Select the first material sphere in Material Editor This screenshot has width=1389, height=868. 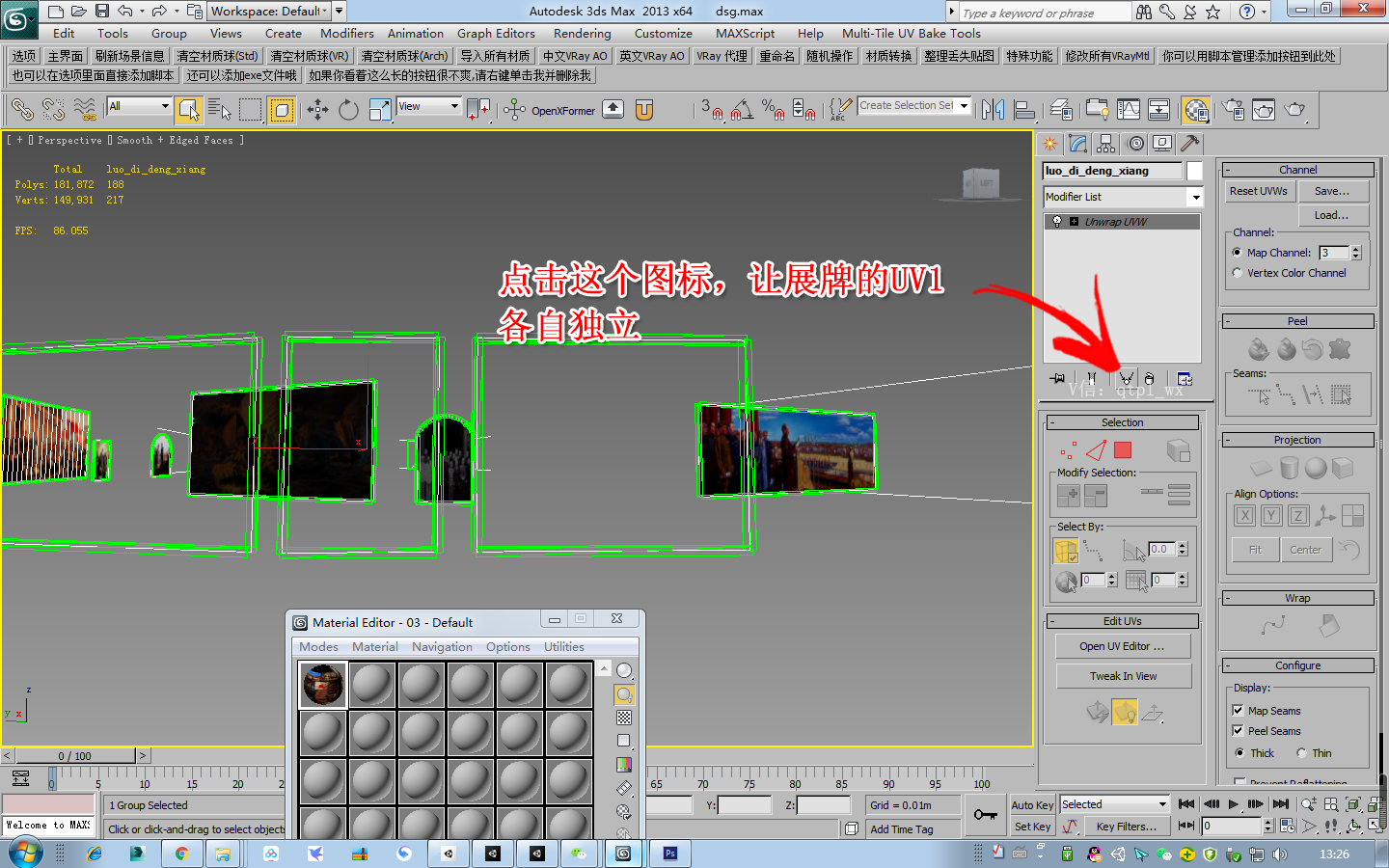click(322, 685)
